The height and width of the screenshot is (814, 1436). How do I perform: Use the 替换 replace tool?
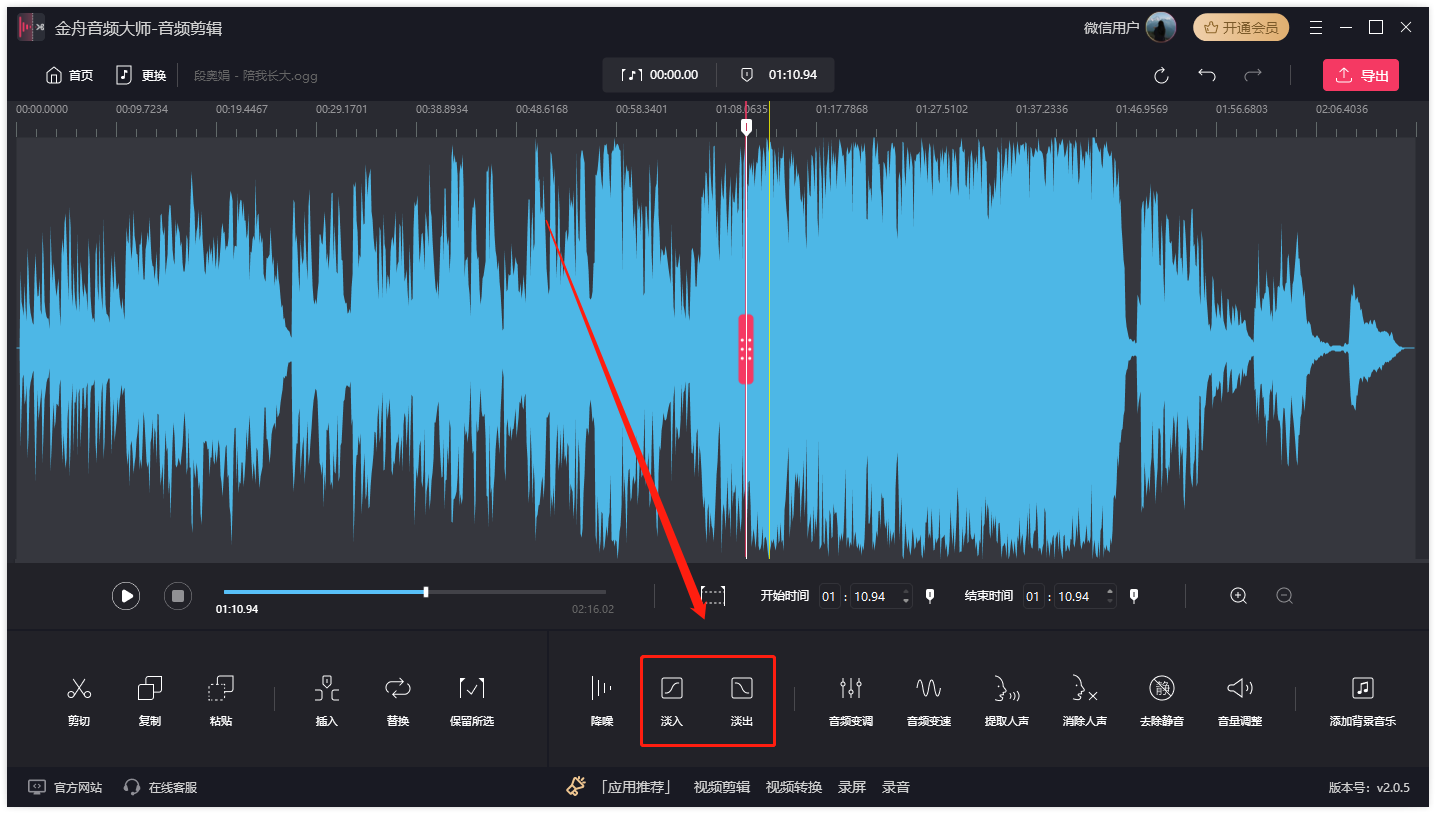click(x=398, y=700)
